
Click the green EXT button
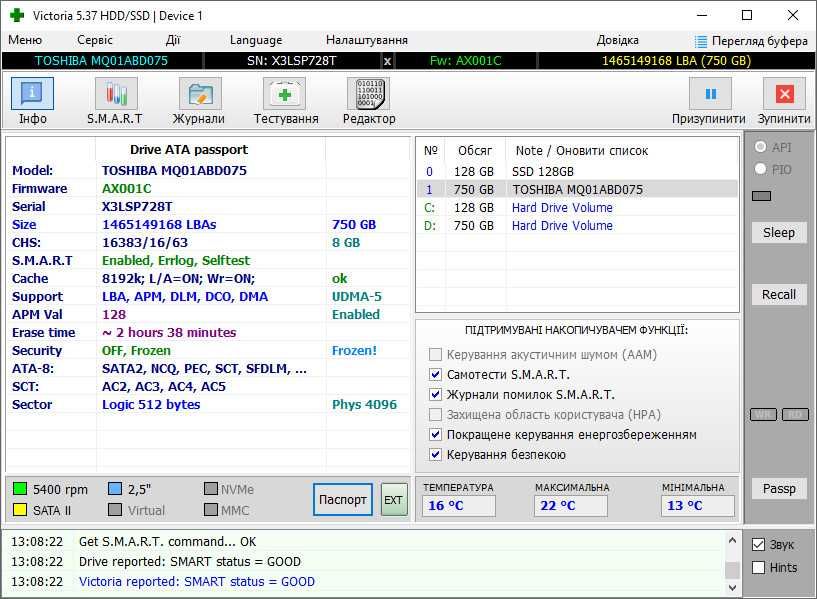pyautogui.click(x=393, y=500)
